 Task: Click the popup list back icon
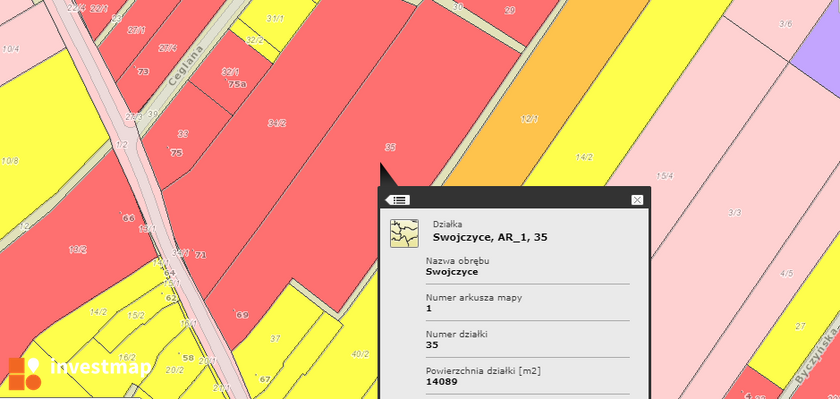pos(398,200)
